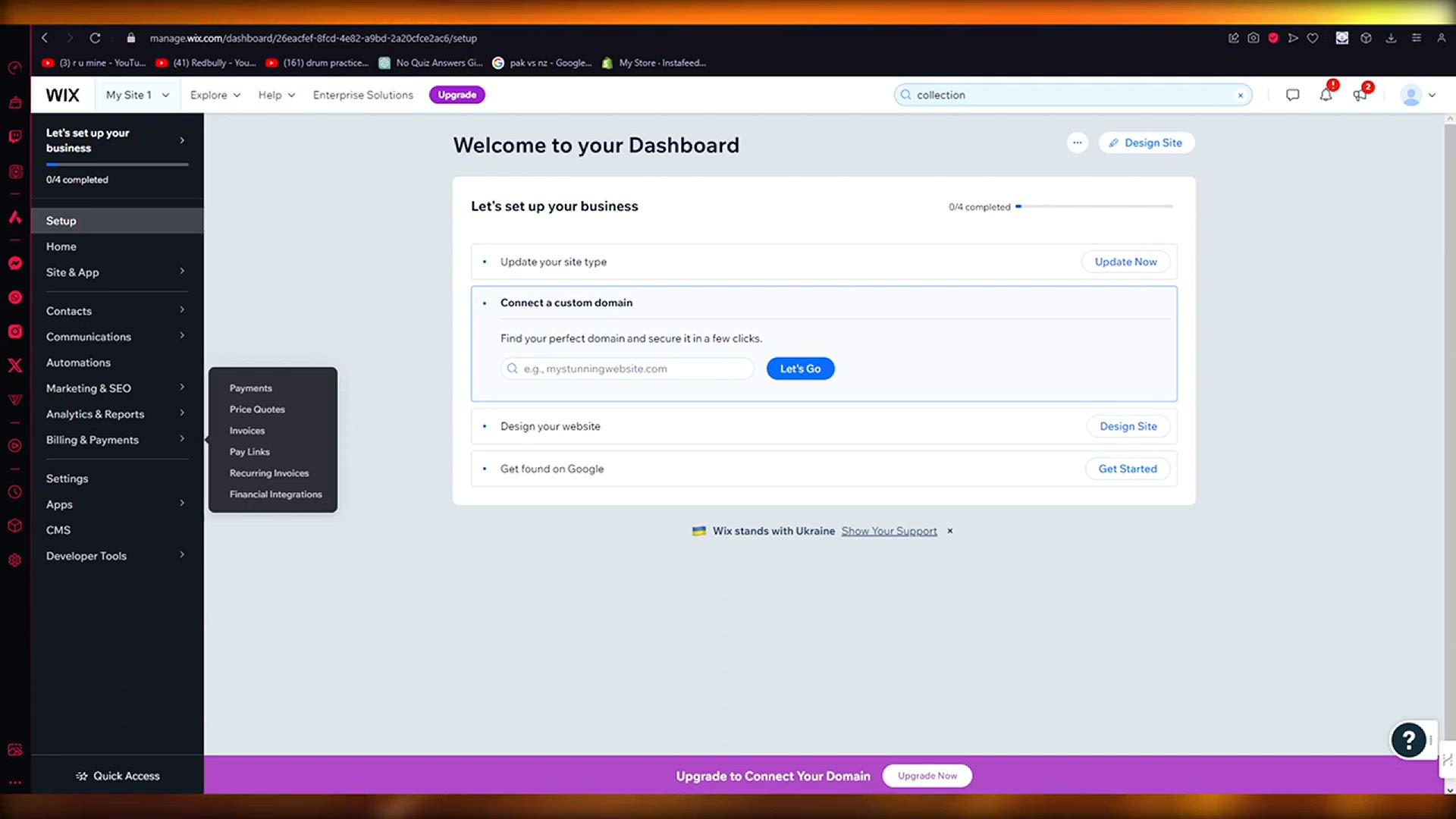Expand Let's set up your business panel
Screen dimensions: 1456x819
(117, 140)
